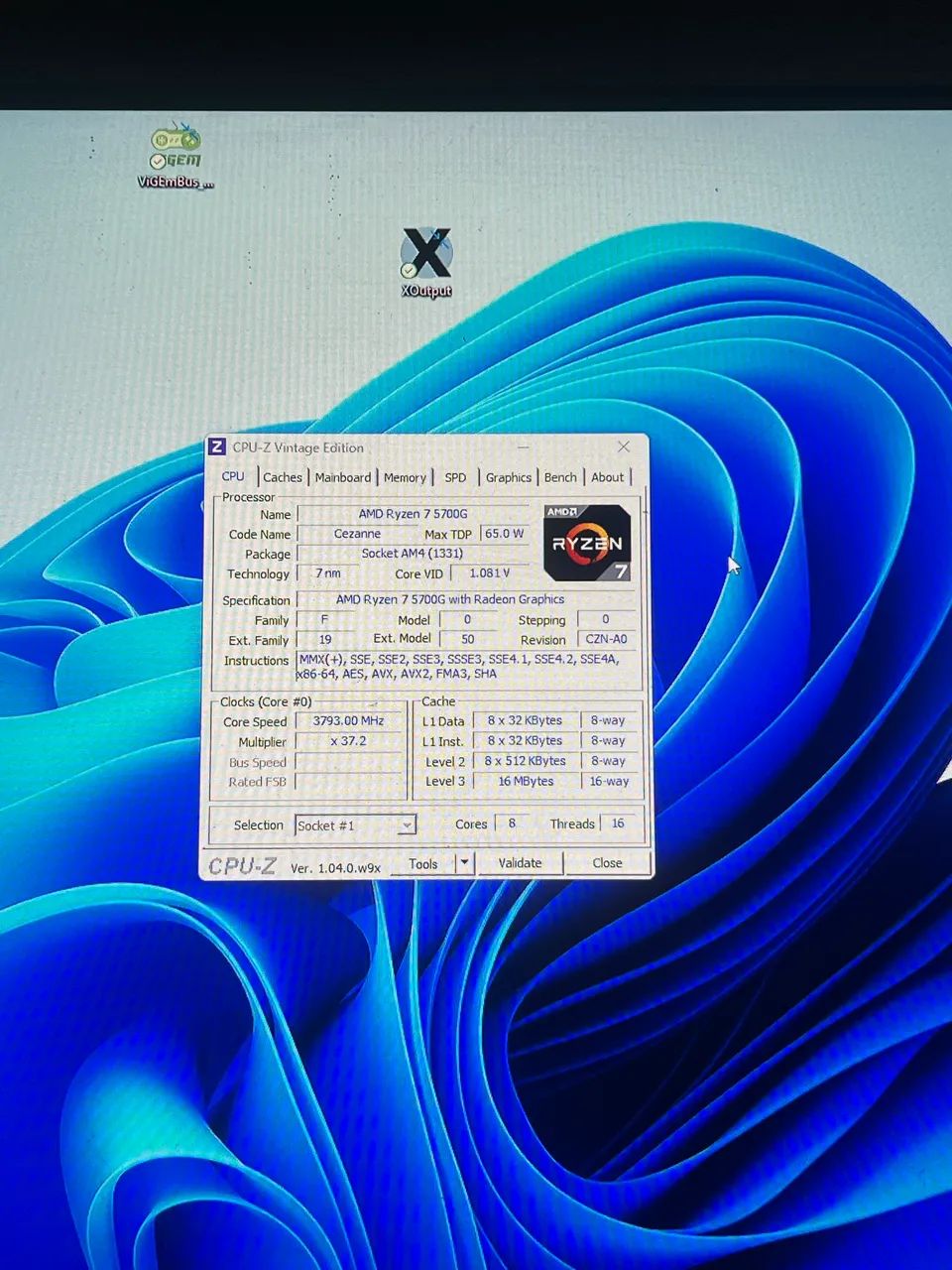This screenshot has height=1270, width=952.
Task: Click the Ext. Model value 50
Action: 468,640
